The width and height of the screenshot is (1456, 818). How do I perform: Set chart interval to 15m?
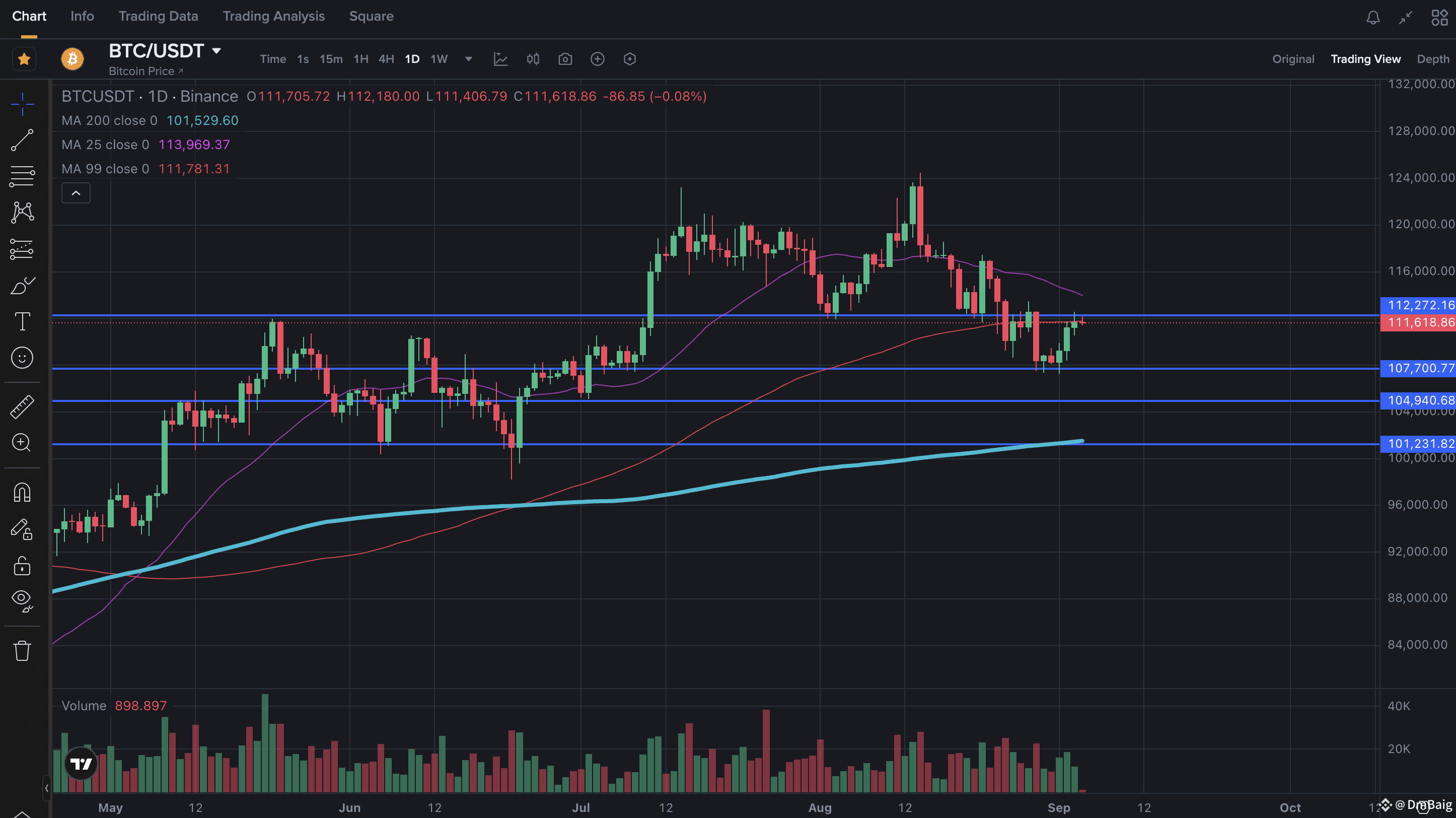tap(331, 59)
